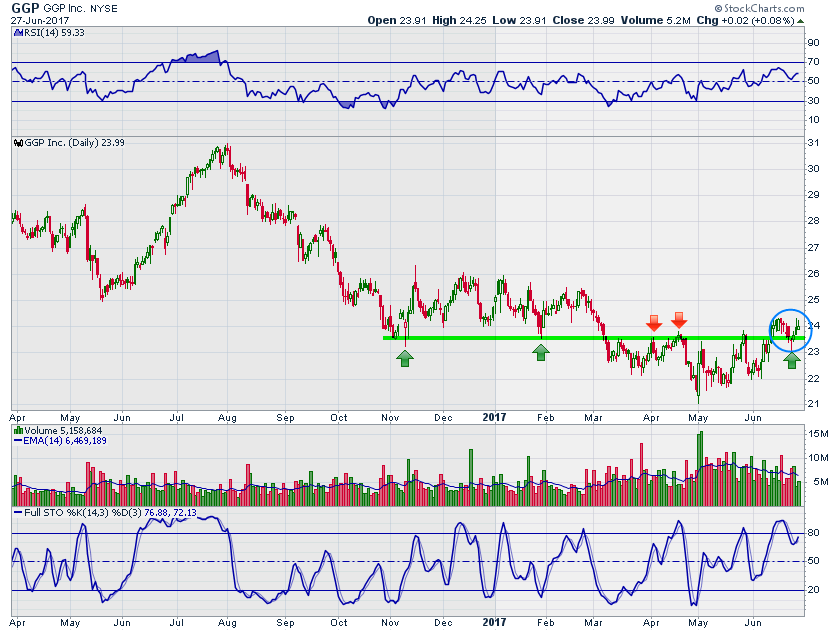Image resolution: width=833 pixels, height=633 pixels.
Task: Click the 10 level on RSI axis
Action: [x=813, y=120]
